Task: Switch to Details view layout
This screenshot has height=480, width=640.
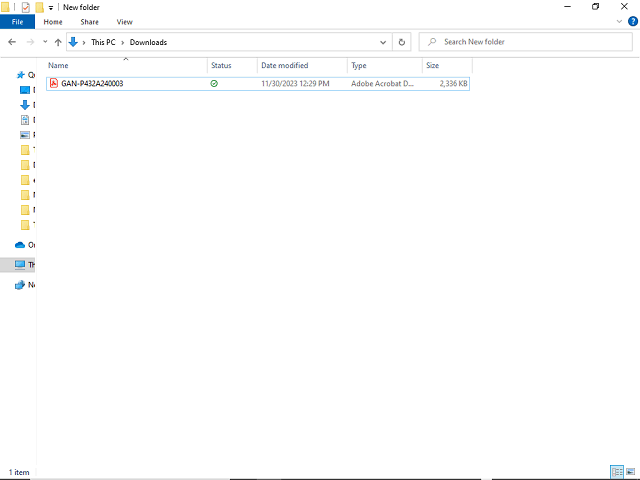Action: click(x=617, y=472)
